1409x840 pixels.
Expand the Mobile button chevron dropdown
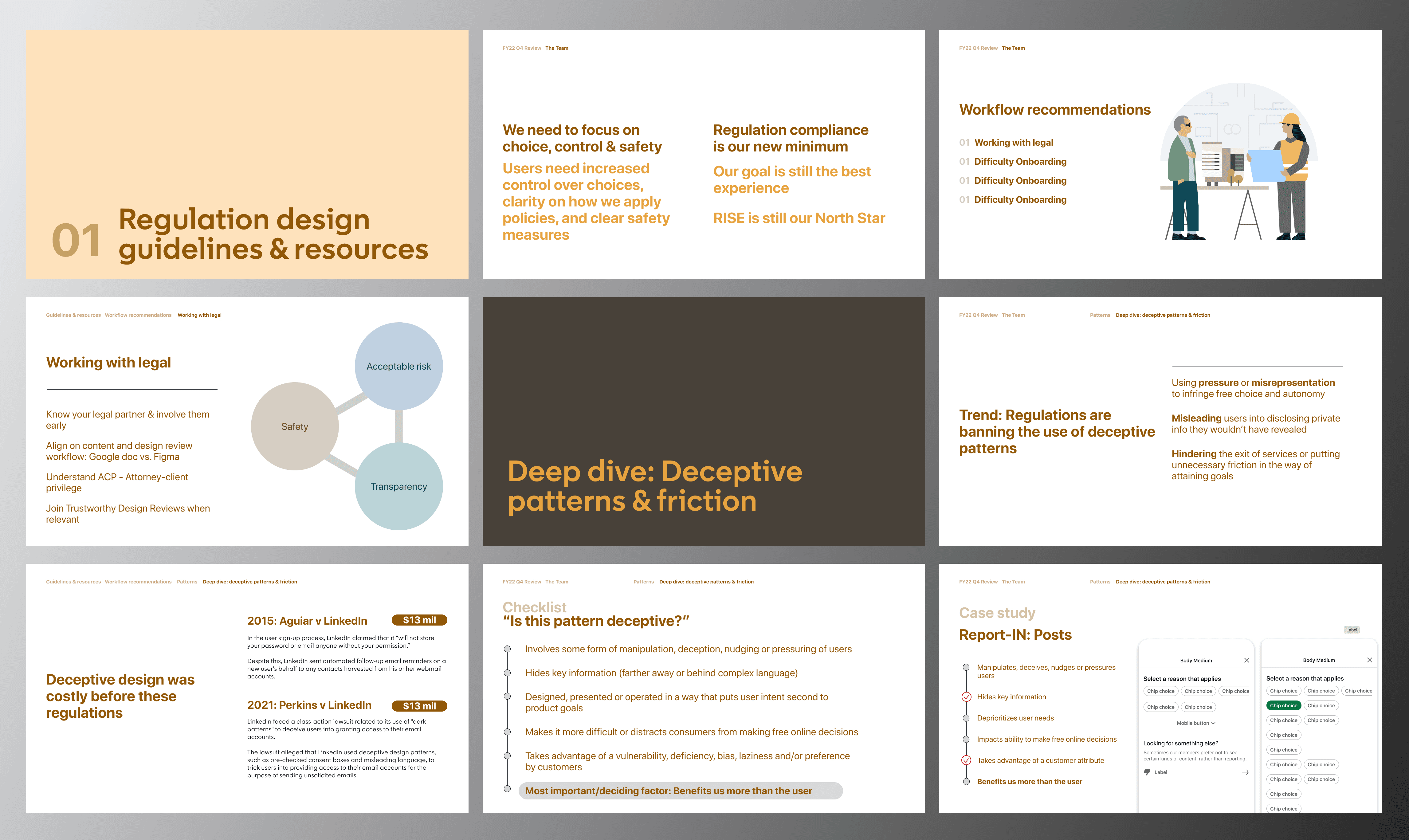click(1213, 723)
